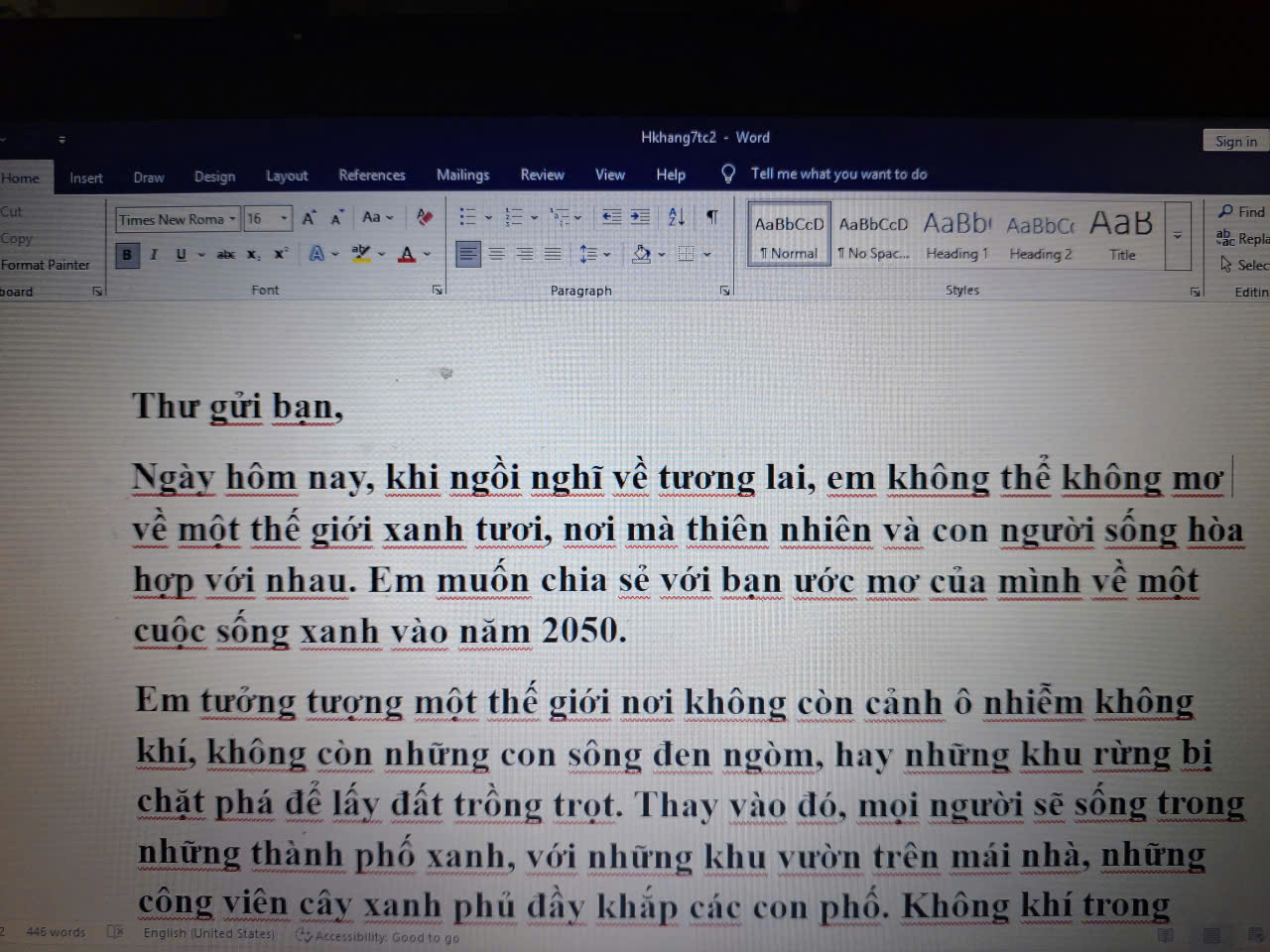Click English (United States) language indicator
This screenshot has height=952, width=1270.
click(208, 933)
